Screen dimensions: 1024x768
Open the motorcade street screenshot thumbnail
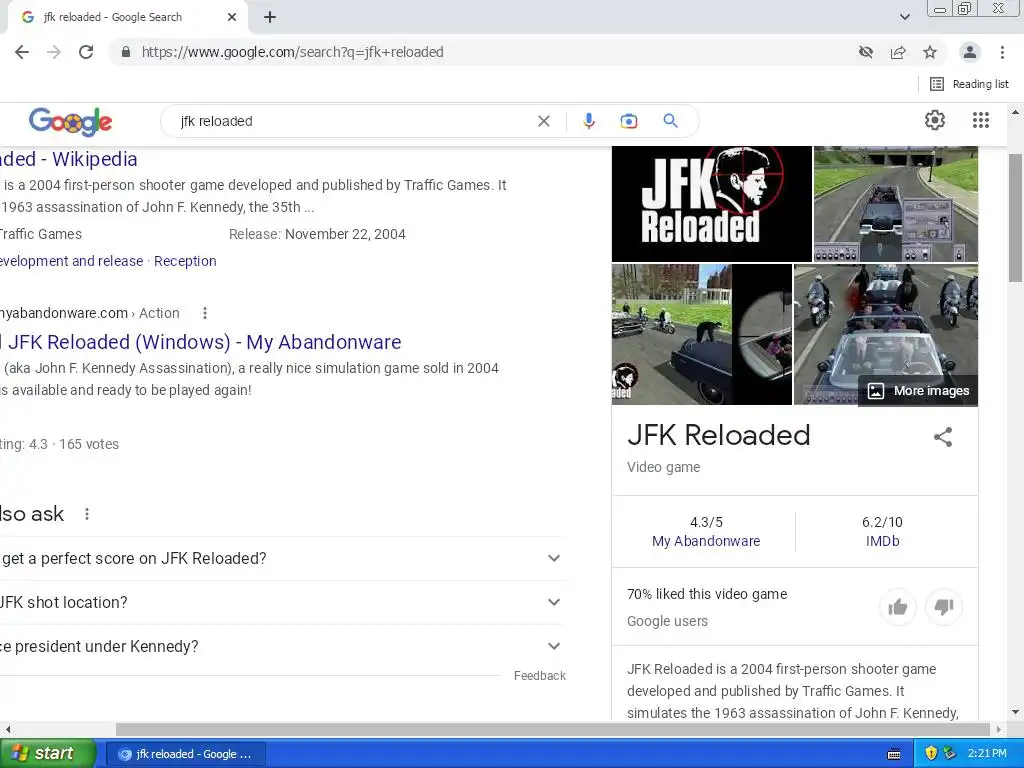coord(896,204)
